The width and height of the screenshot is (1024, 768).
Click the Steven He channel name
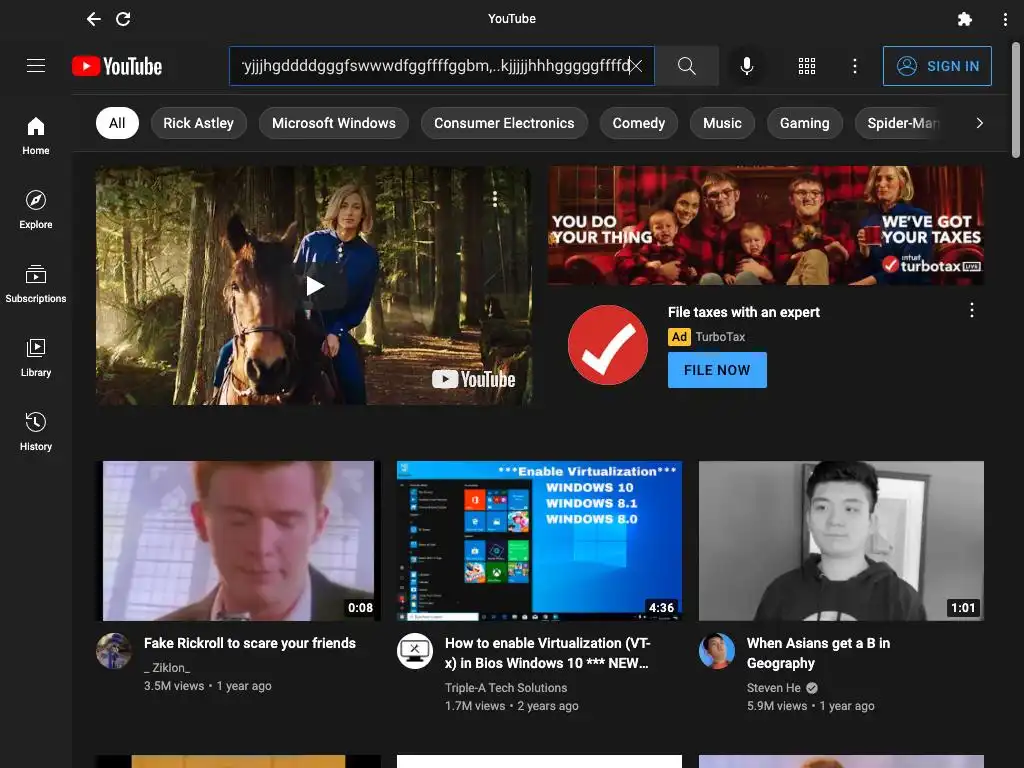tap(774, 688)
